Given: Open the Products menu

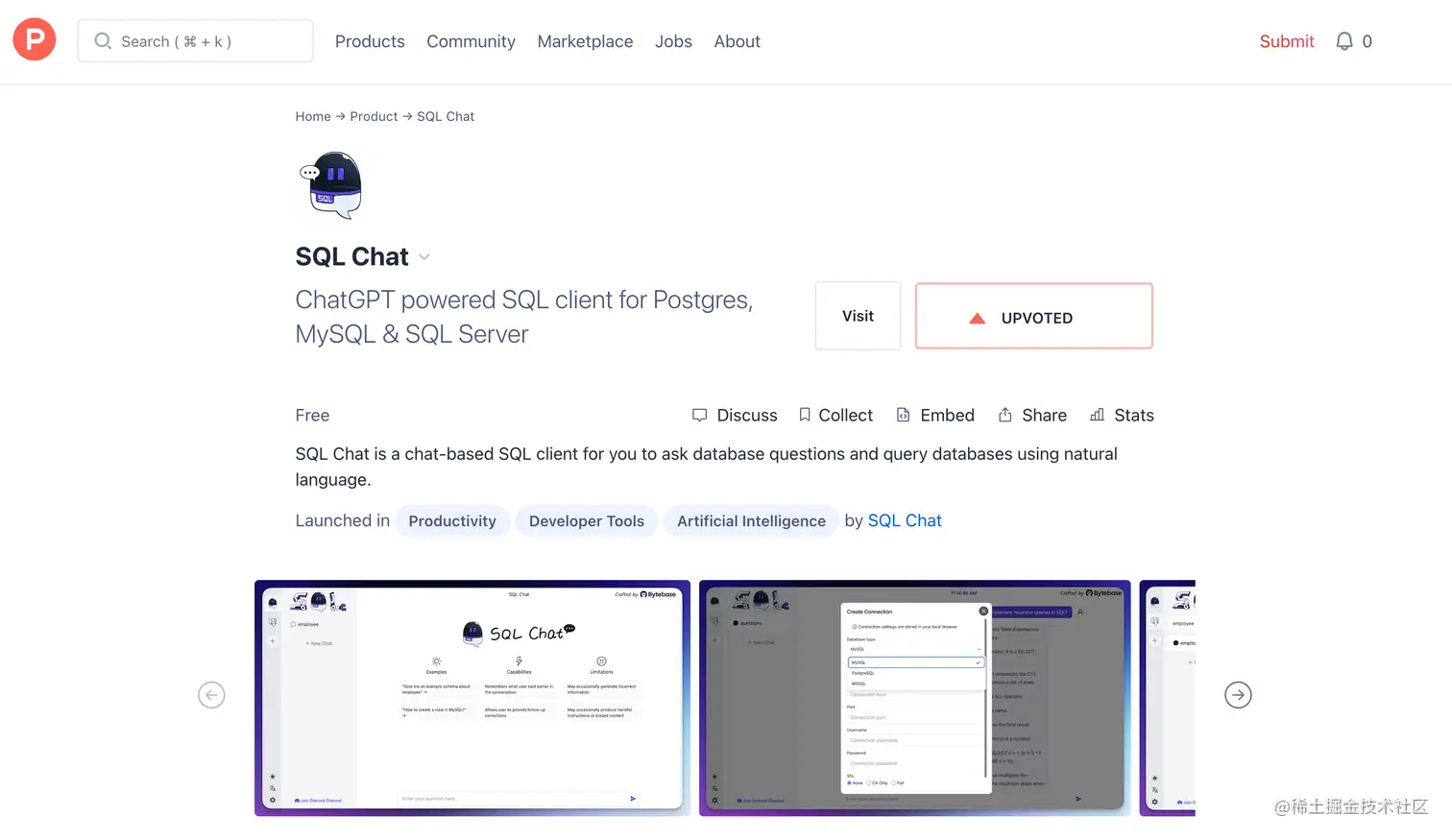Looking at the screenshot, I should point(370,41).
